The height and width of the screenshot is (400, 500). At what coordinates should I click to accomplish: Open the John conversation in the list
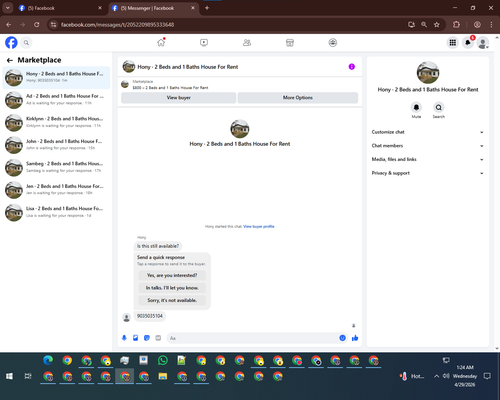pyautogui.click(x=56, y=145)
